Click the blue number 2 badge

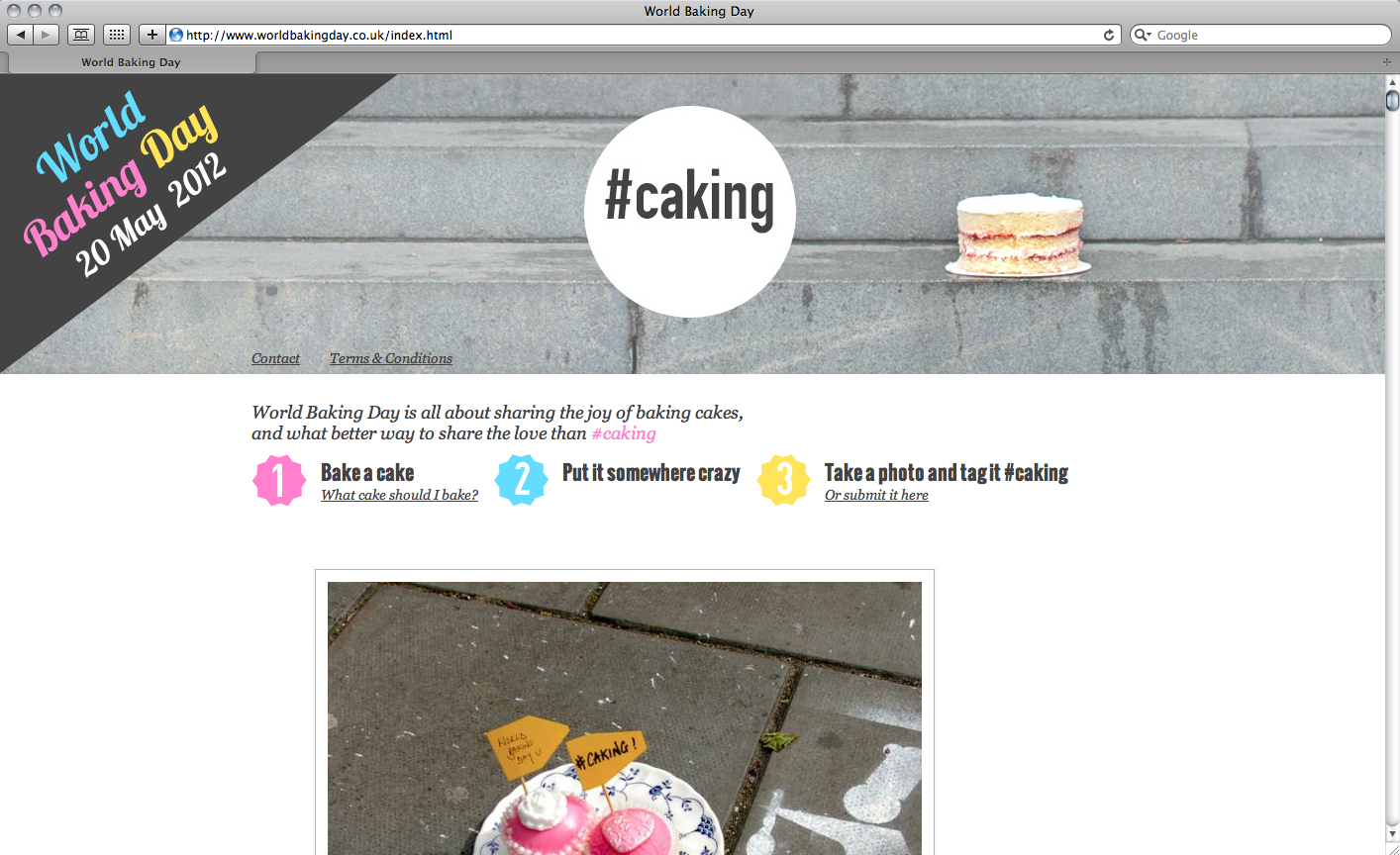tap(522, 480)
